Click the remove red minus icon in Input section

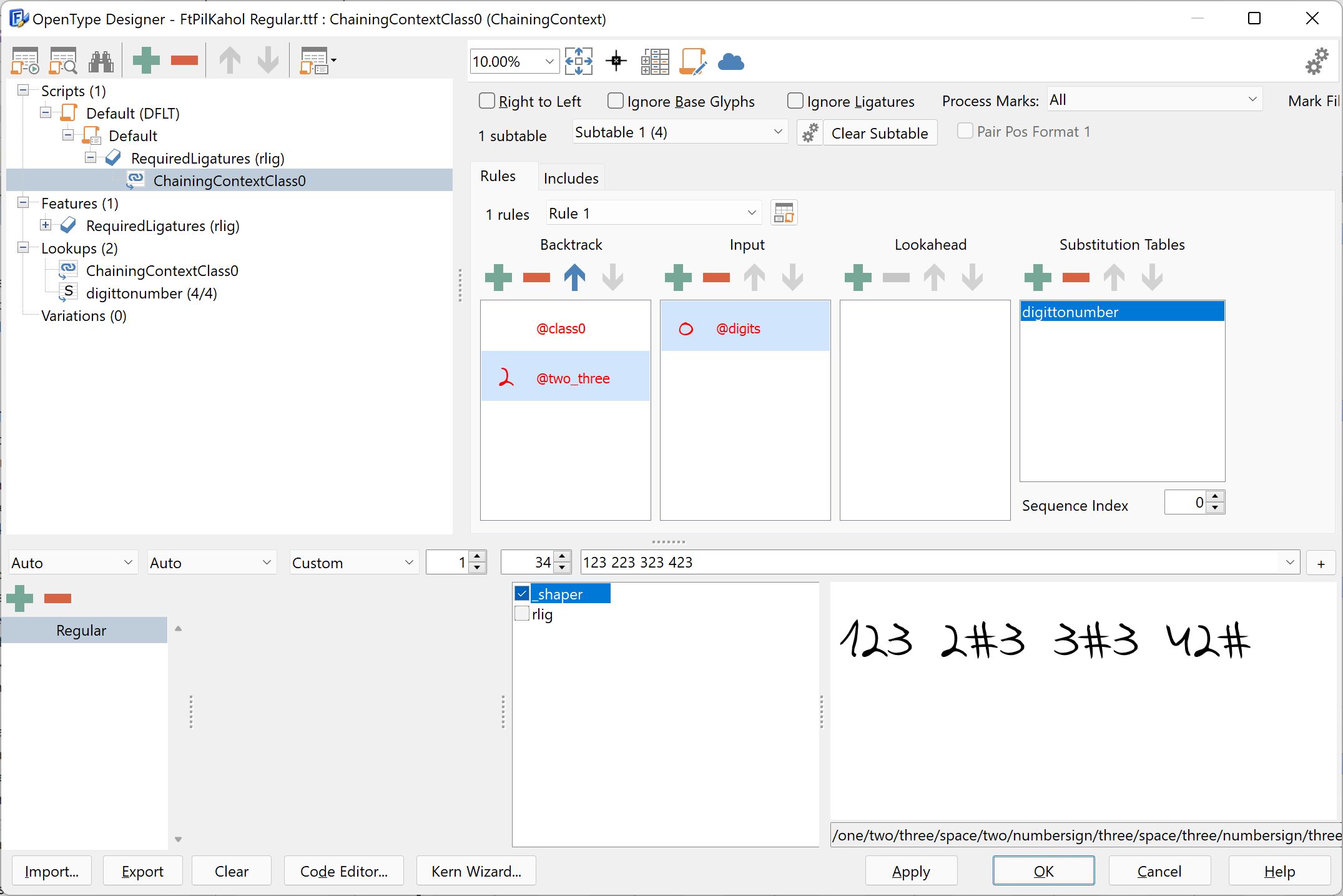[x=717, y=277]
